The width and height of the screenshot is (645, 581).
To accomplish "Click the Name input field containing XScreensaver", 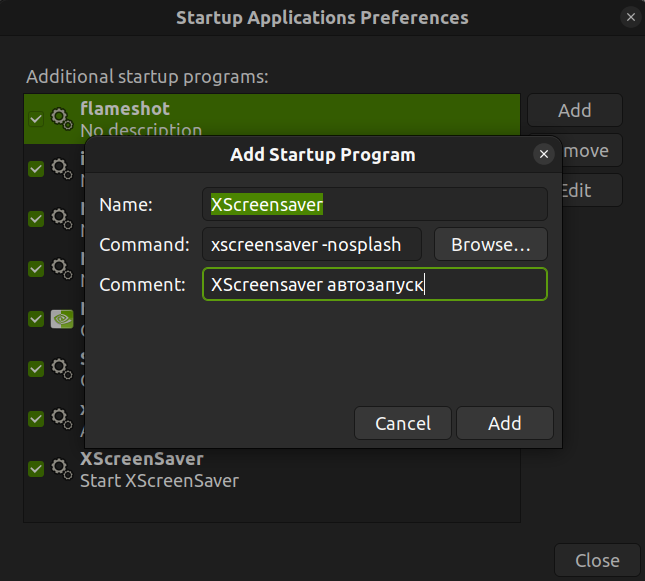I will 375,205.
